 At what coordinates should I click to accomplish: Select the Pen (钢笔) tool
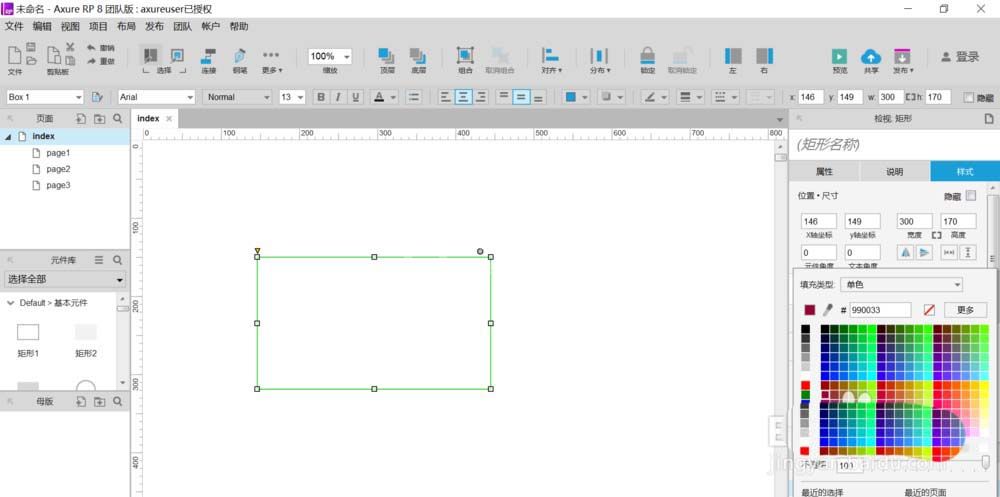(x=240, y=56)
